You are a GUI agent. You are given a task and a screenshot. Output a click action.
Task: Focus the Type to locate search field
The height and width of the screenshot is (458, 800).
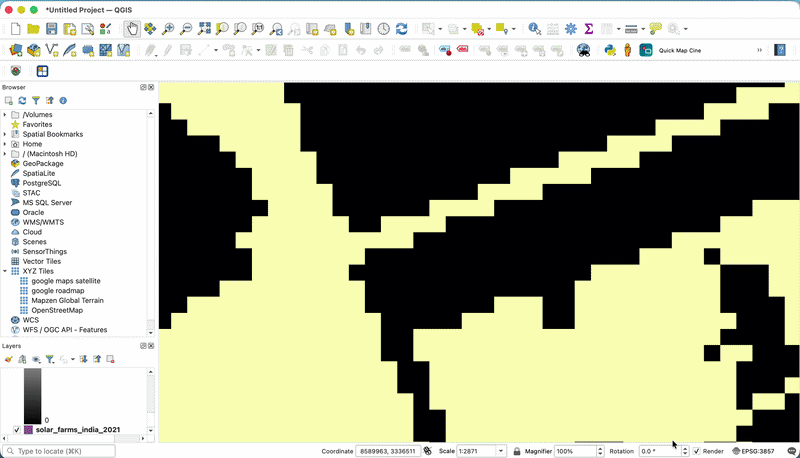[59, 451]
